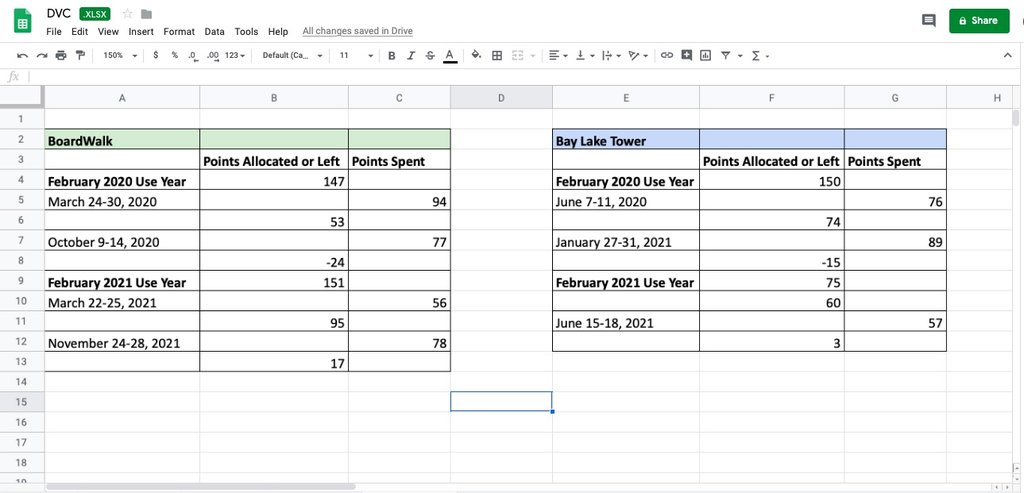Open the text color picker

pyautogui.click(x=449, y=56)
